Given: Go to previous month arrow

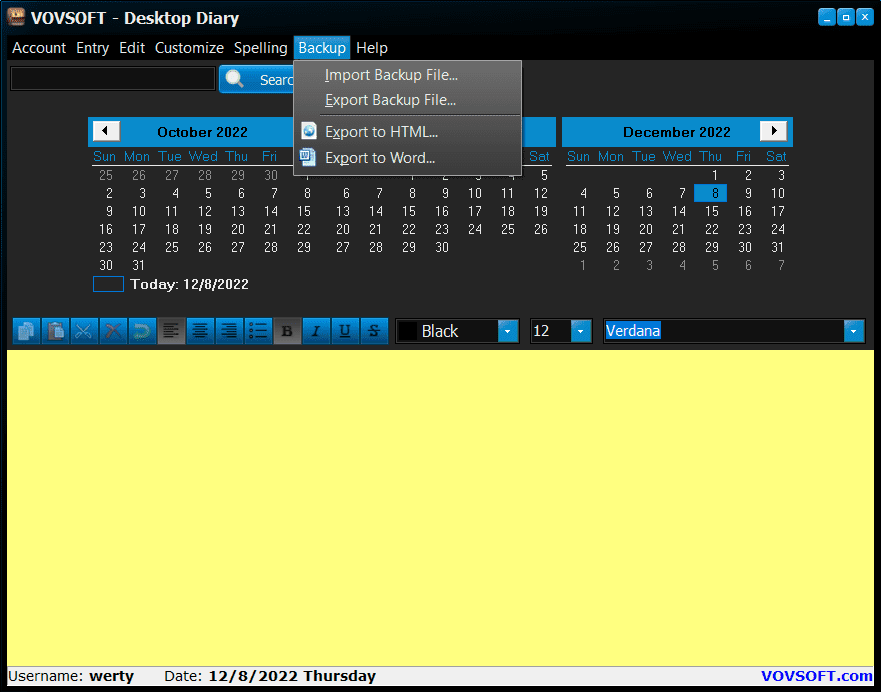Looking at the screenshot, I should 106,131.
